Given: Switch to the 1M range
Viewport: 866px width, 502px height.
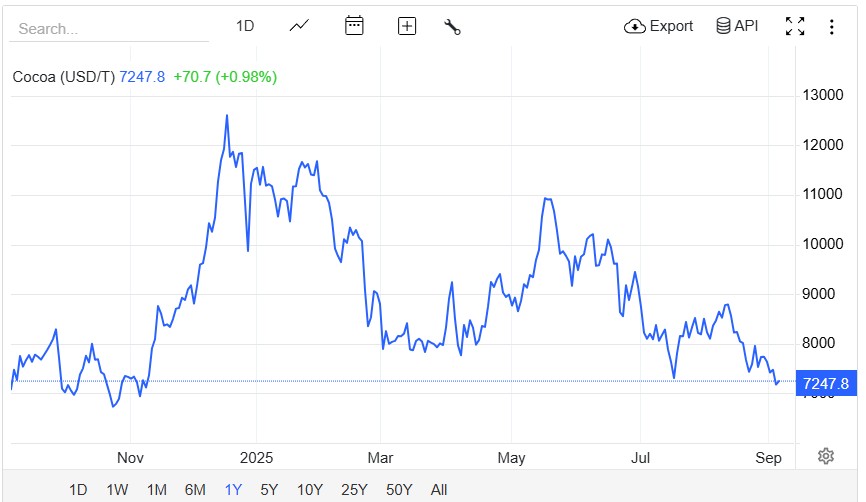Looking at the screenshot, I should (156, 489).
